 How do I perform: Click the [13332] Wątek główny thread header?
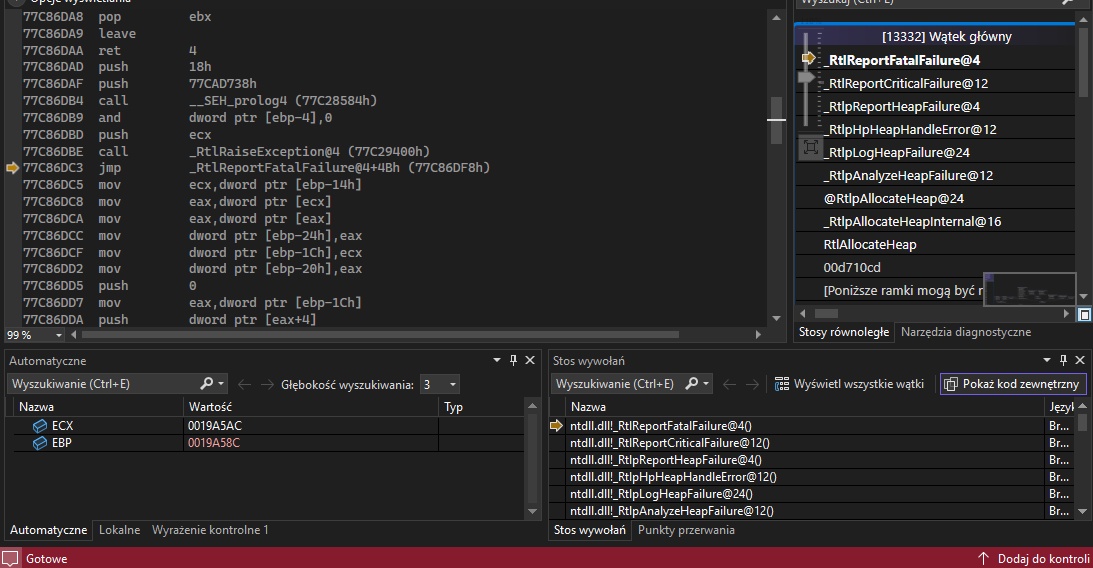pos(946,36)
